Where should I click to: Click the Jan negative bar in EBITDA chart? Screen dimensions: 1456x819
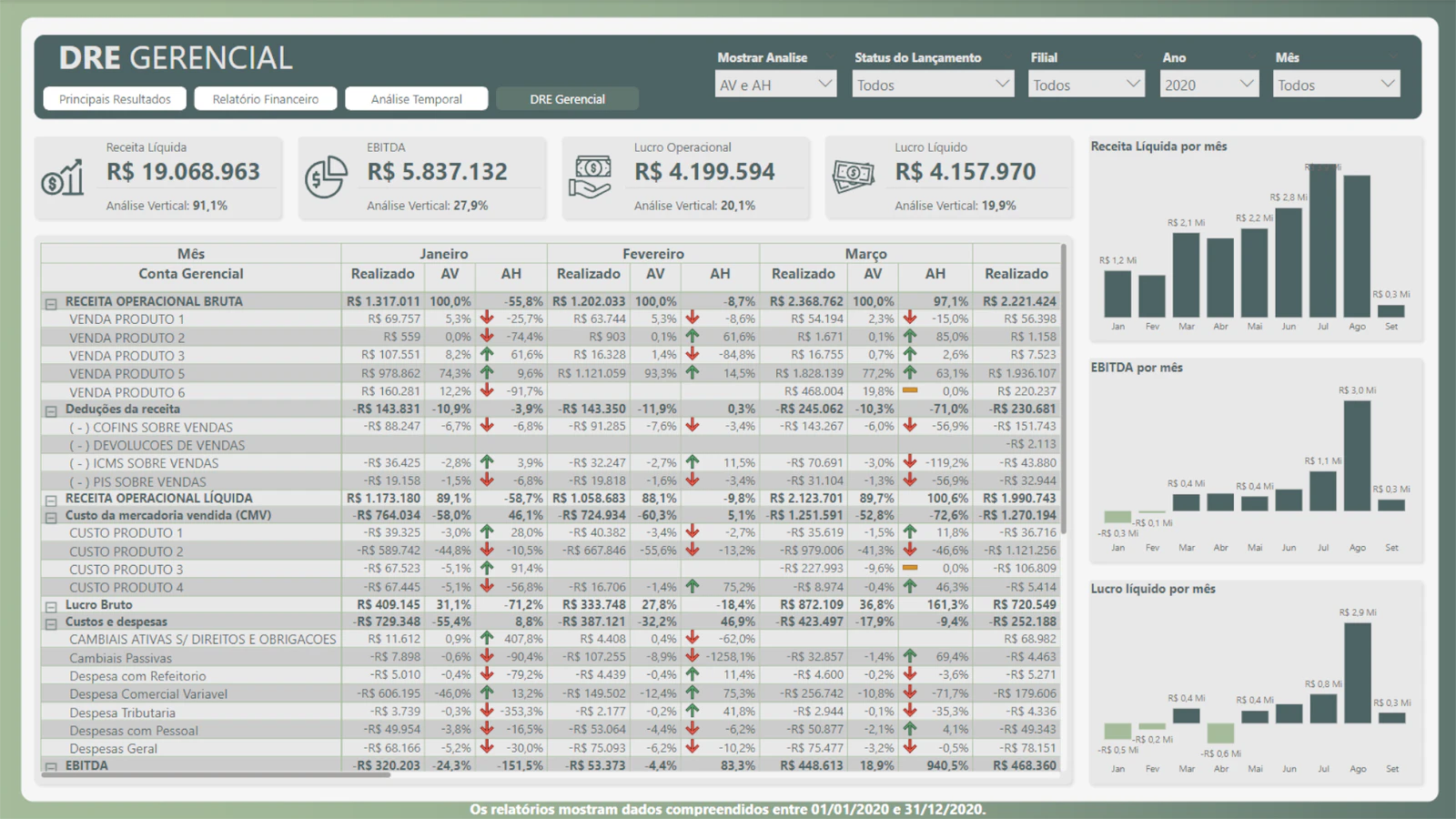(x=1117, y=516)
